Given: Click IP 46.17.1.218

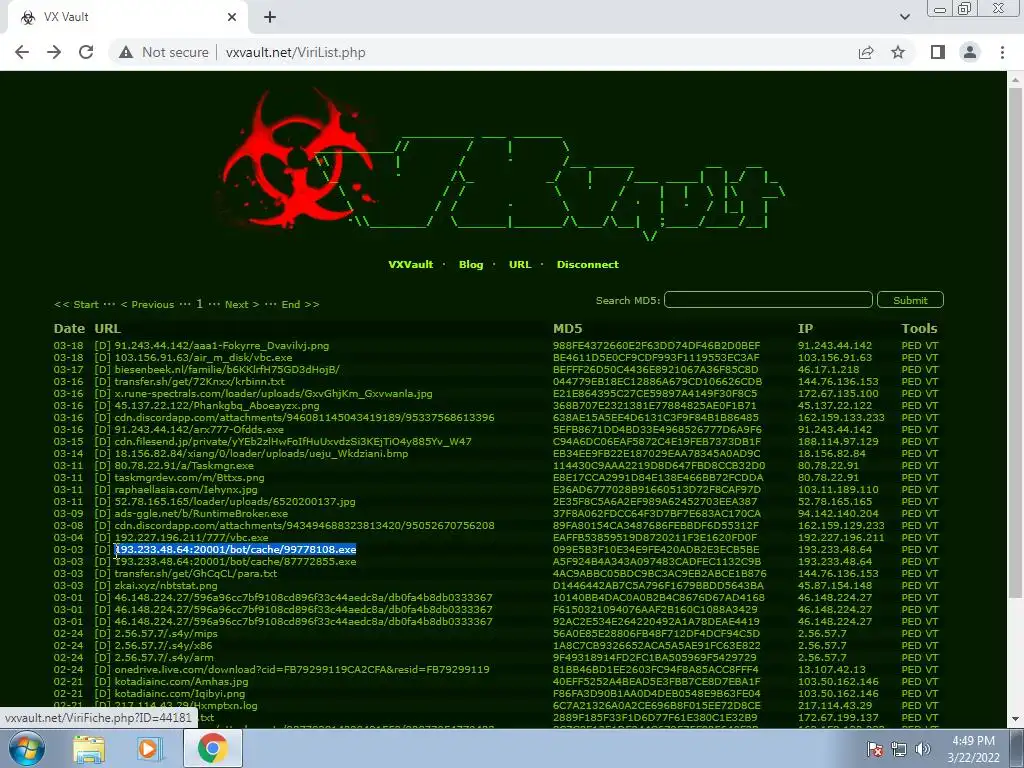Looking at the screenshot, I should point(828,370).
